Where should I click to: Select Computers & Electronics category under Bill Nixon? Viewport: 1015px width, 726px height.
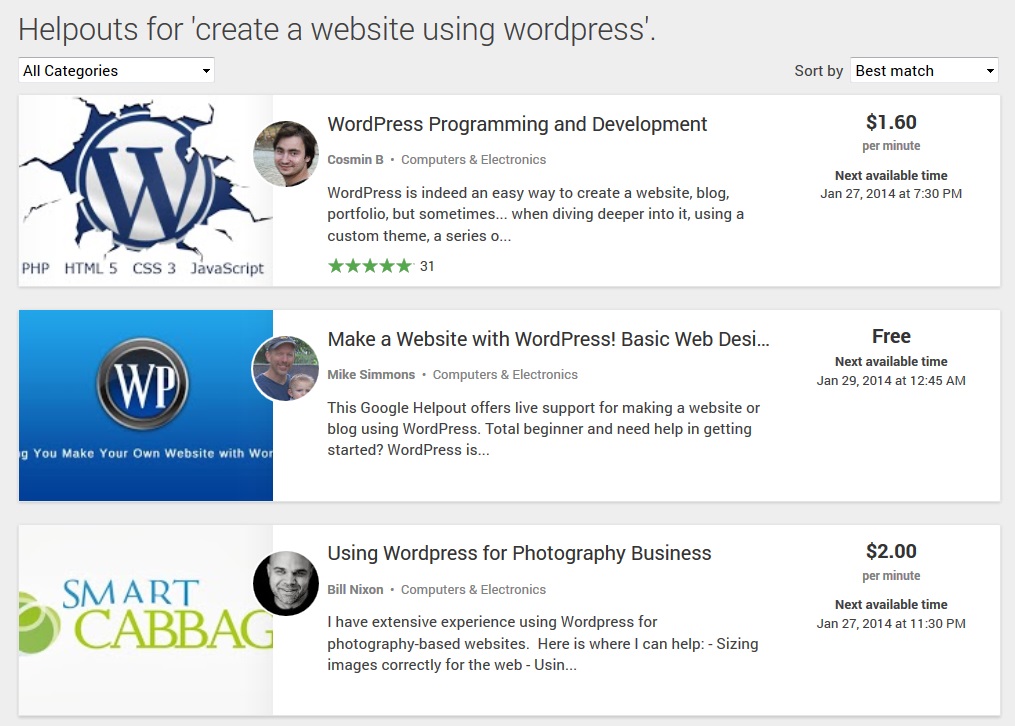click(473, 590)
